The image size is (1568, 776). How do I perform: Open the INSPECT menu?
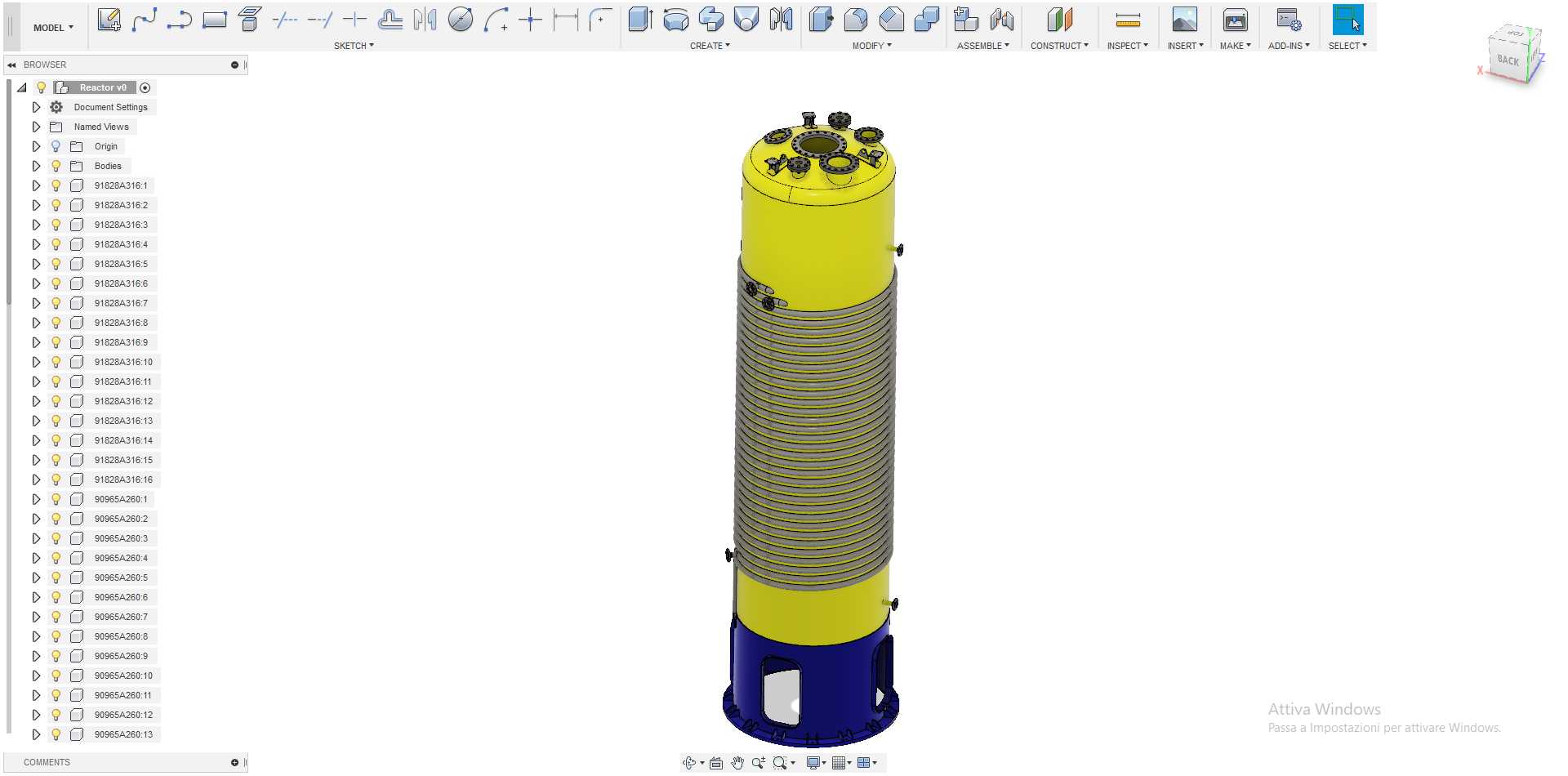(1127, 46)
